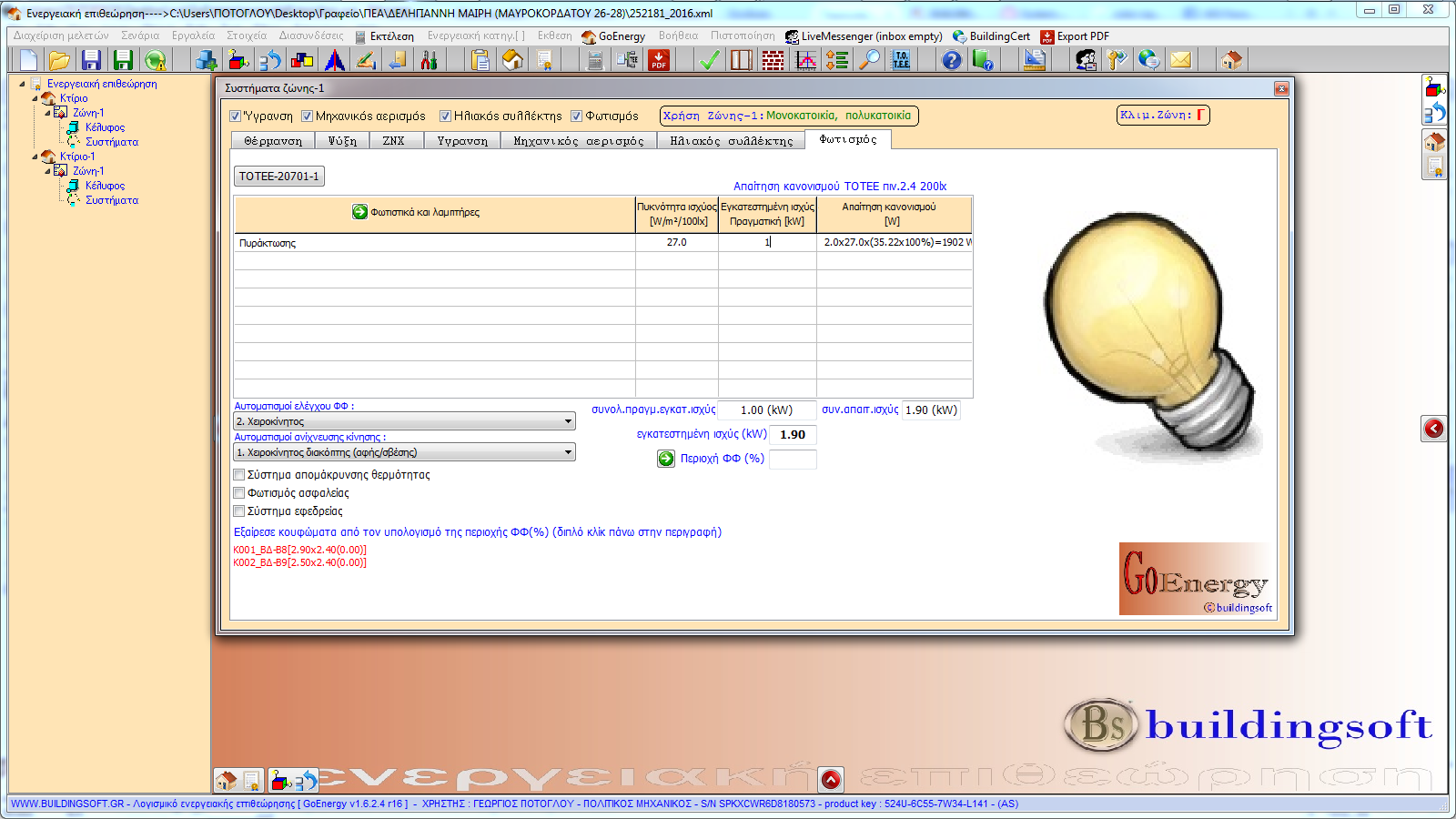Open the blue question mark help icon
Viewport: 1456px width, 819px height.
click(x=951, y=60)
